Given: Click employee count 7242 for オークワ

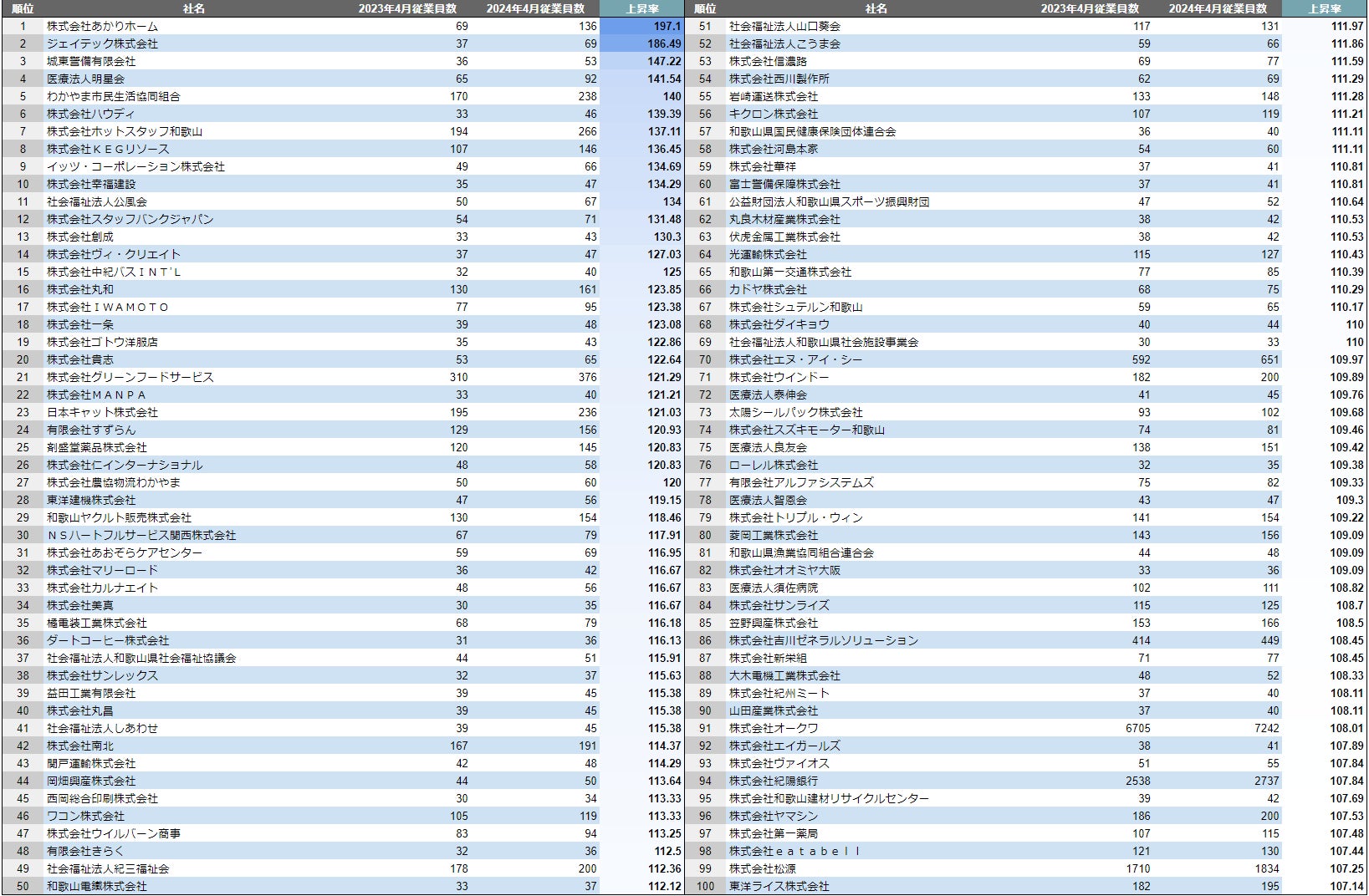Looking at the screenshot, I should pos(1267,728).
